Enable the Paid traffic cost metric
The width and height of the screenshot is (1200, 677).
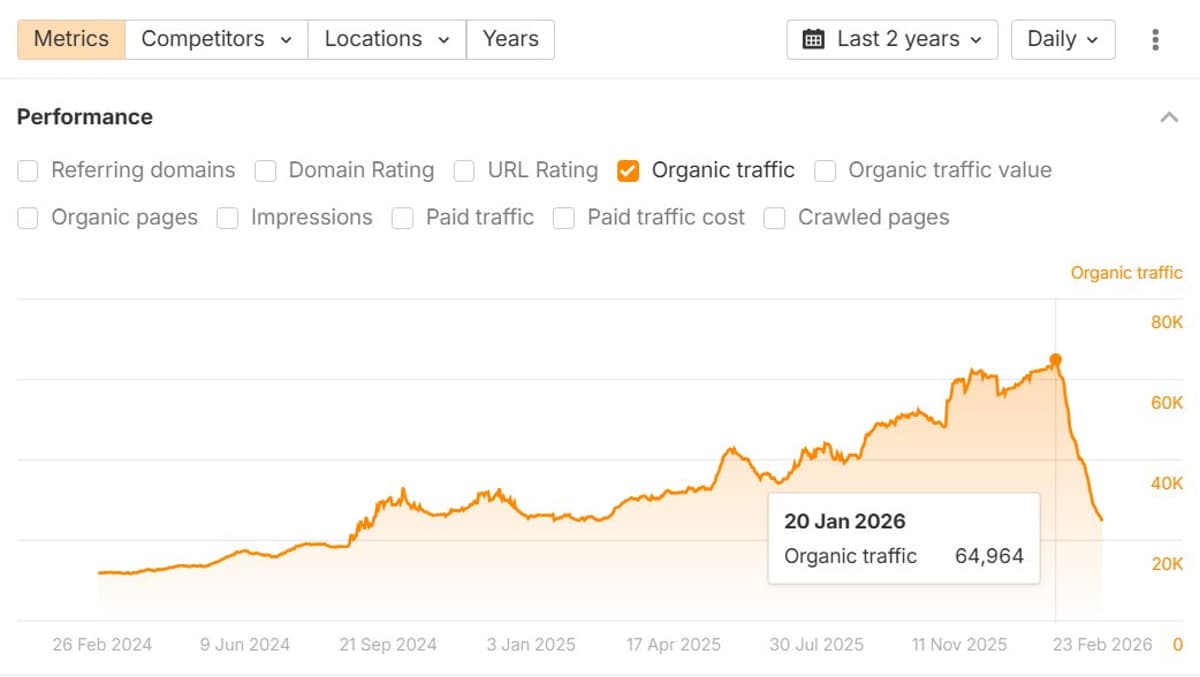click(564, 218)
